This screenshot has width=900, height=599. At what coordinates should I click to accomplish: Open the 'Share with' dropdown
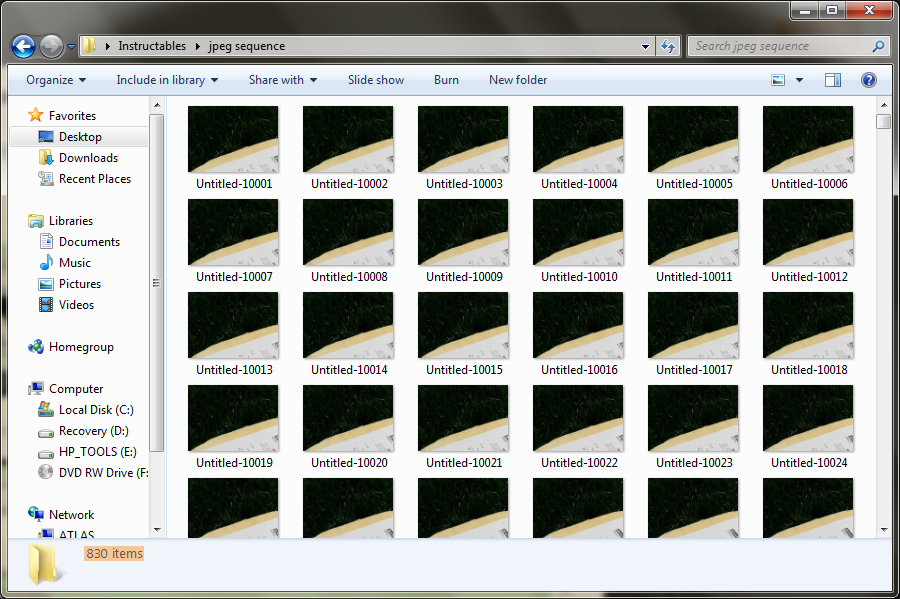[281, 79]
